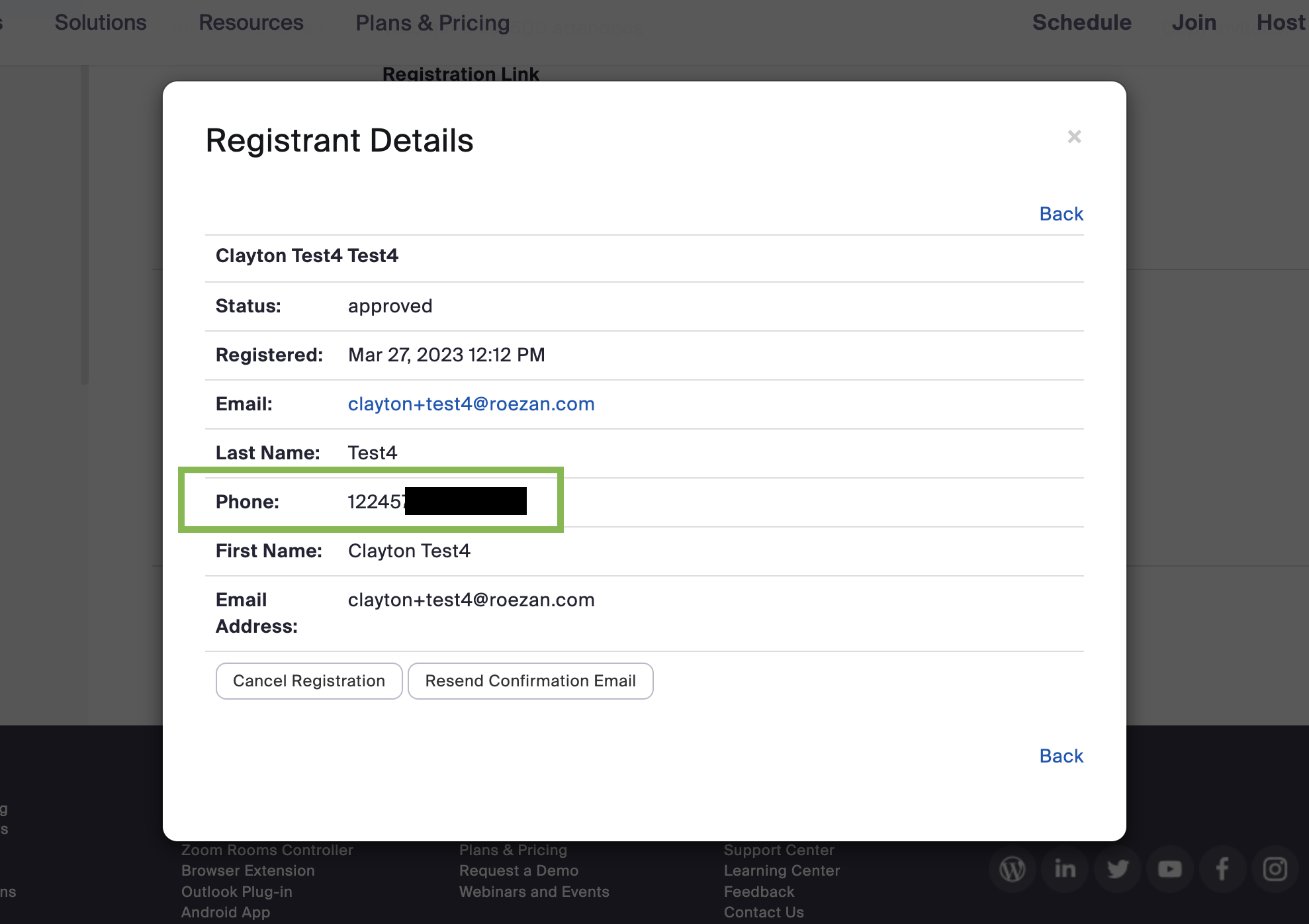Open the WordPress blog icon
Viewport: 1309px width, 924px height.
1013,869
